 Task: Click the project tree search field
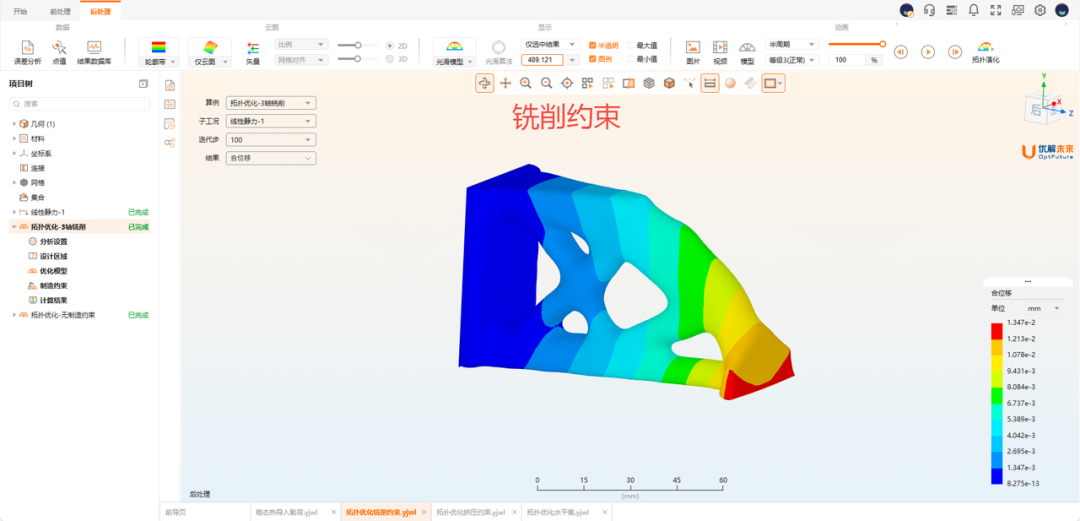(x=80, y=103)
